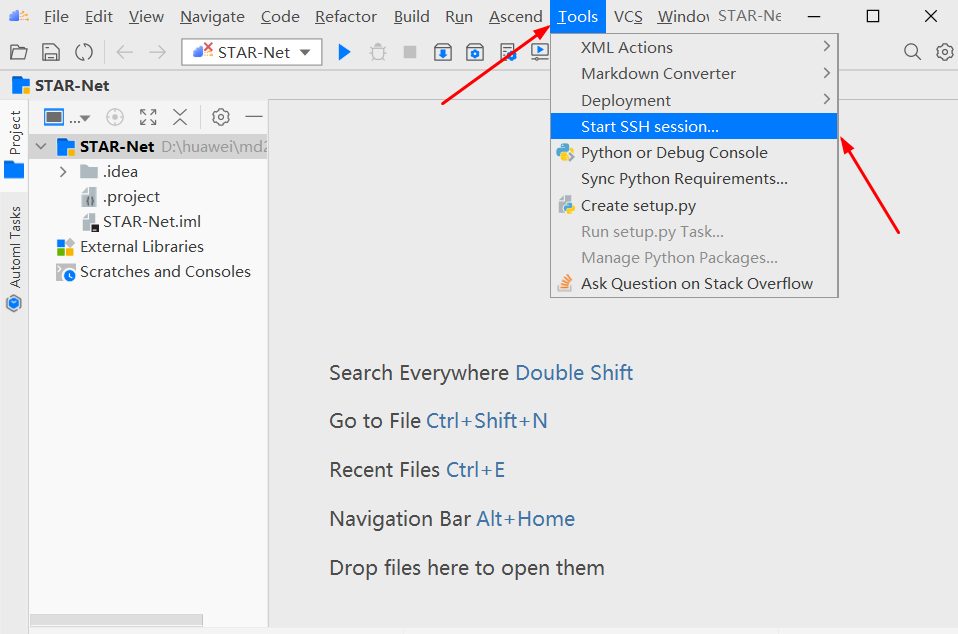The image size is (958, 634).
Task: Open Project panel options gear
Action: pyautogui.click(x=221, y=117)
